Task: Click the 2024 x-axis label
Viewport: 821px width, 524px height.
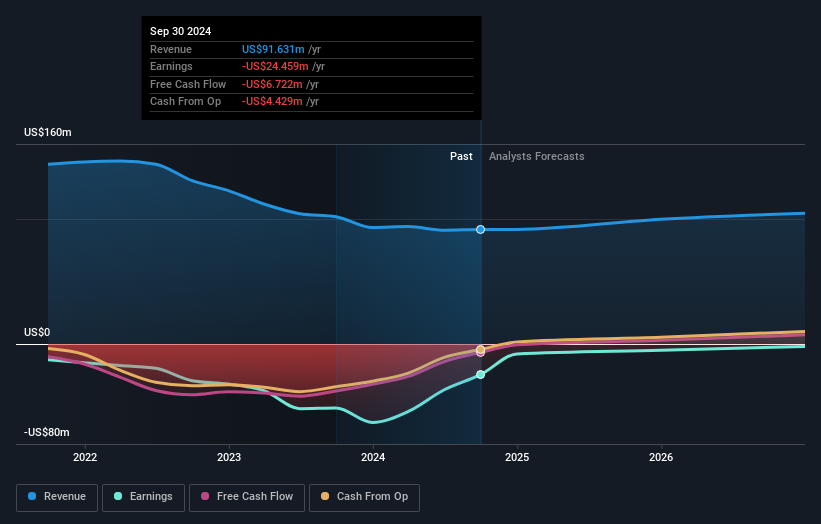Action: tap(373, 457)
